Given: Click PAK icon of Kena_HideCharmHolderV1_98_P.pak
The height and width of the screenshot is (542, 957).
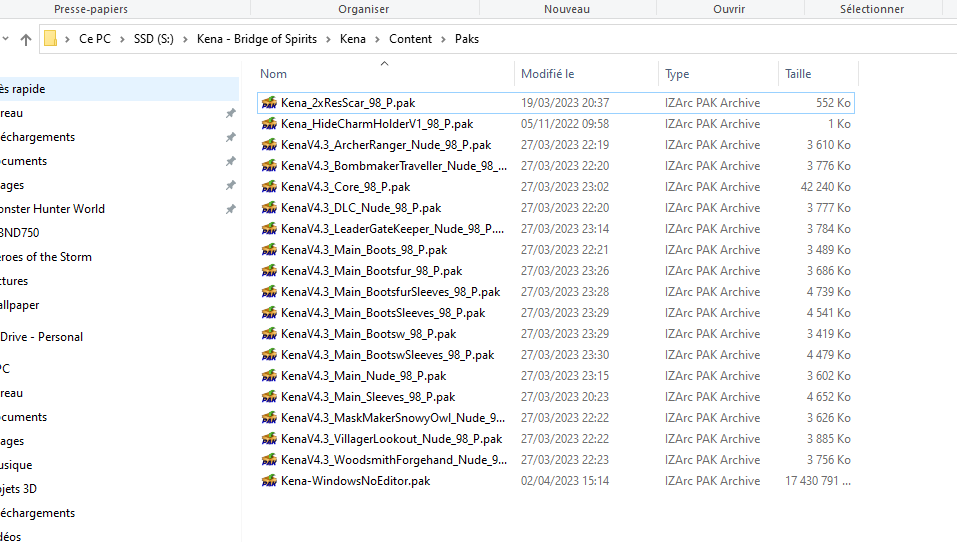Looking at the screenshot, I should 269,124.
